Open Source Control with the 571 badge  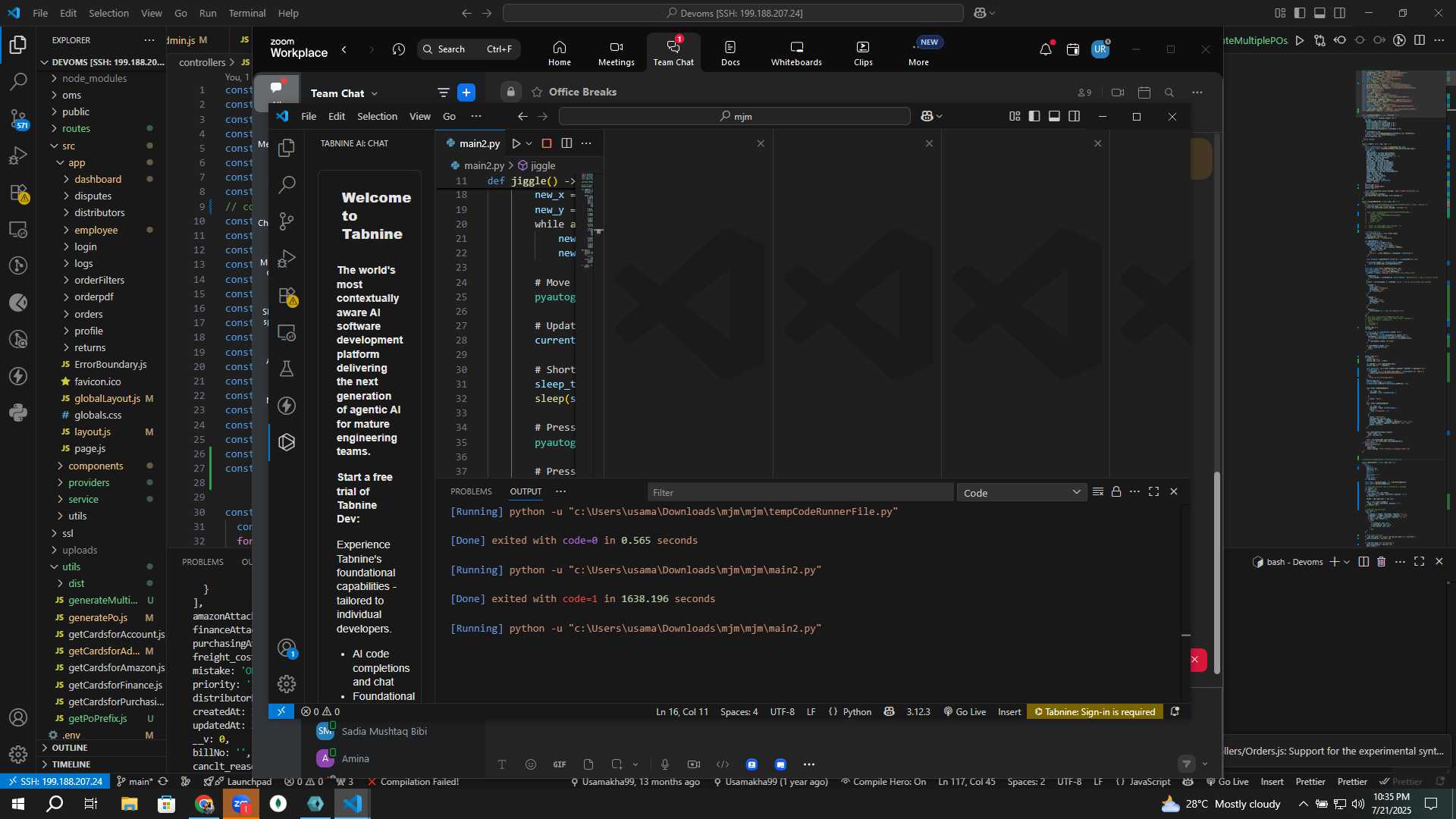[x=18, y=118]
